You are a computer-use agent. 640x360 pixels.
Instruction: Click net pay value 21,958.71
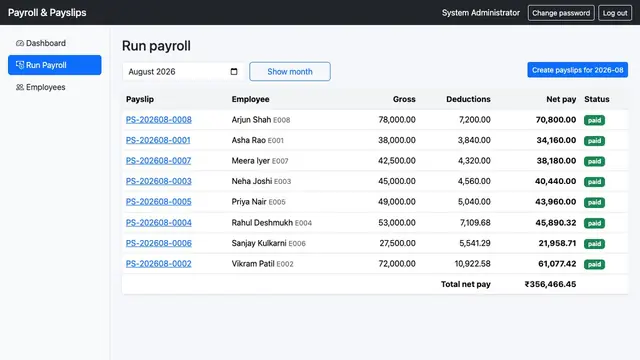[x=557, y=243]
